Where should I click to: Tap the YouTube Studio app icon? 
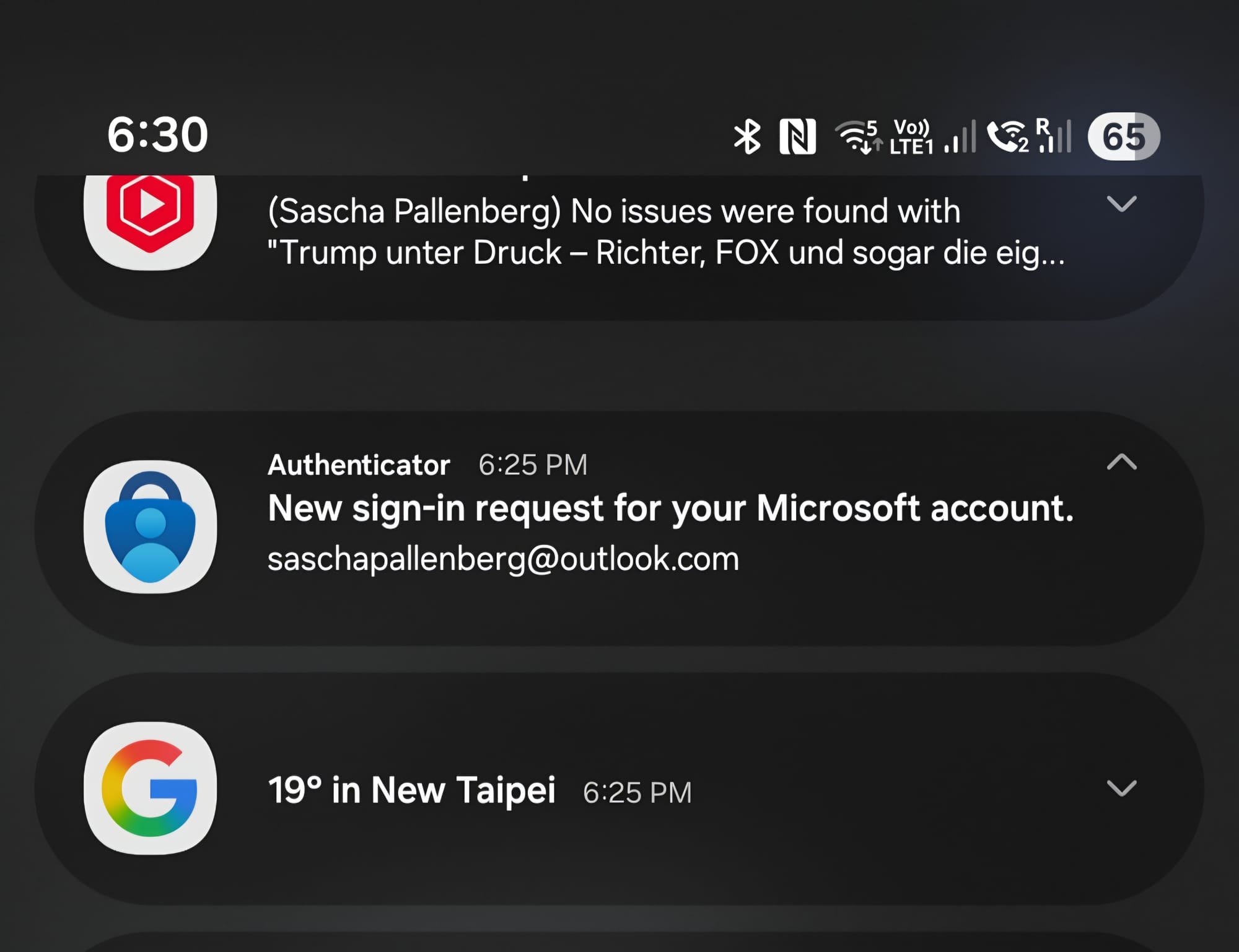(x=150, y=214)
